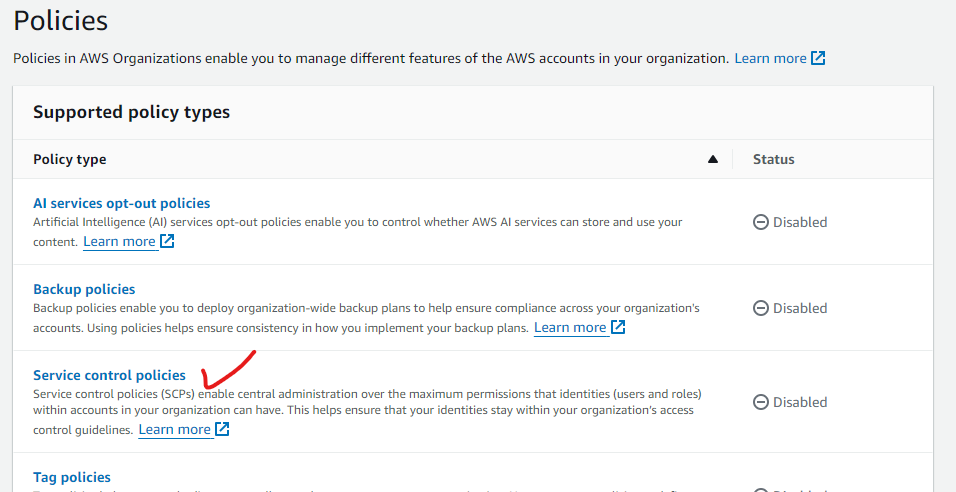The width and height of the screenshot is (956, 492).
Task: Click the Policies page title
Action: point(60,20)
